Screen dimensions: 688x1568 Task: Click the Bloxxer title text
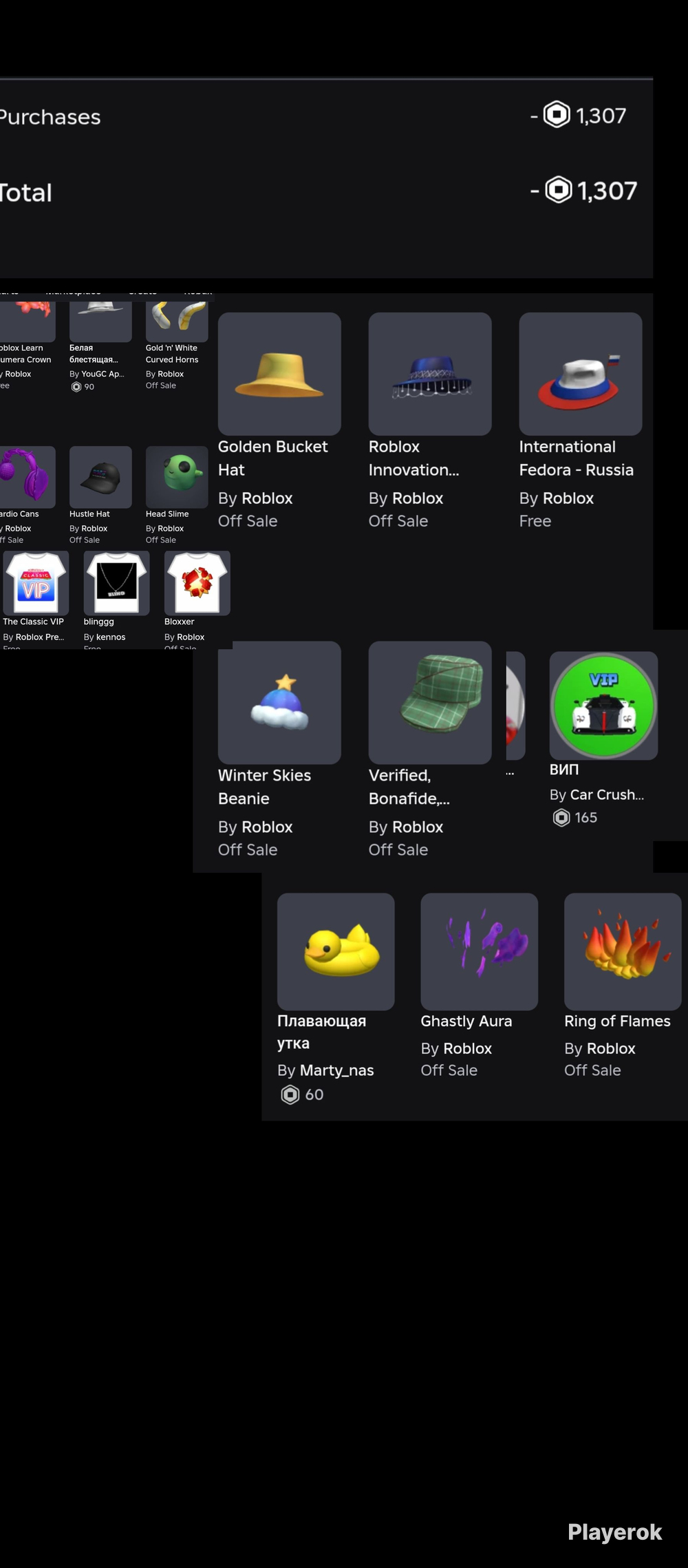pyautogui.click(x=180, y=622)
